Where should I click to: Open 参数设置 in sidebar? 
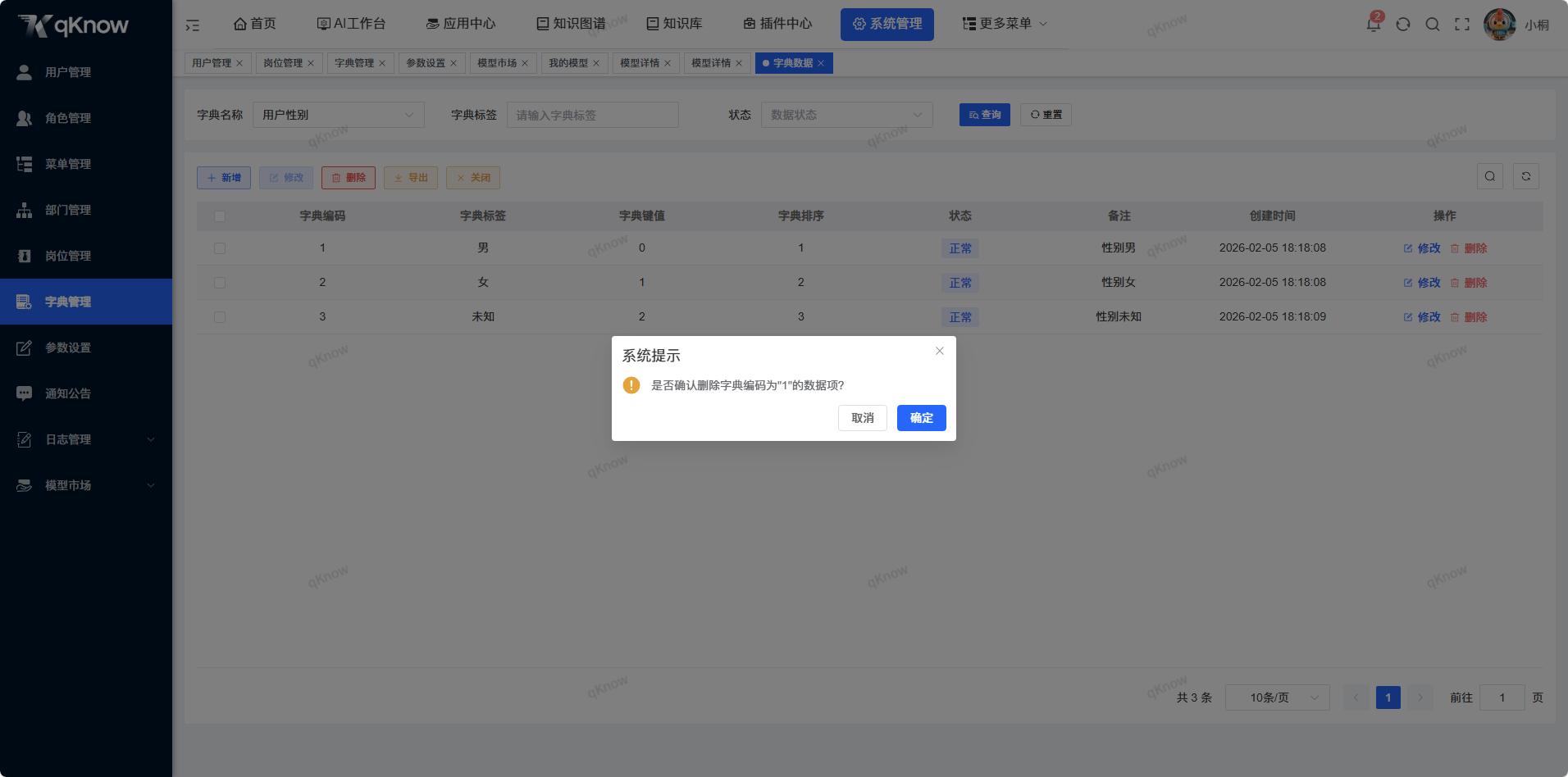[x=86, y=348]
